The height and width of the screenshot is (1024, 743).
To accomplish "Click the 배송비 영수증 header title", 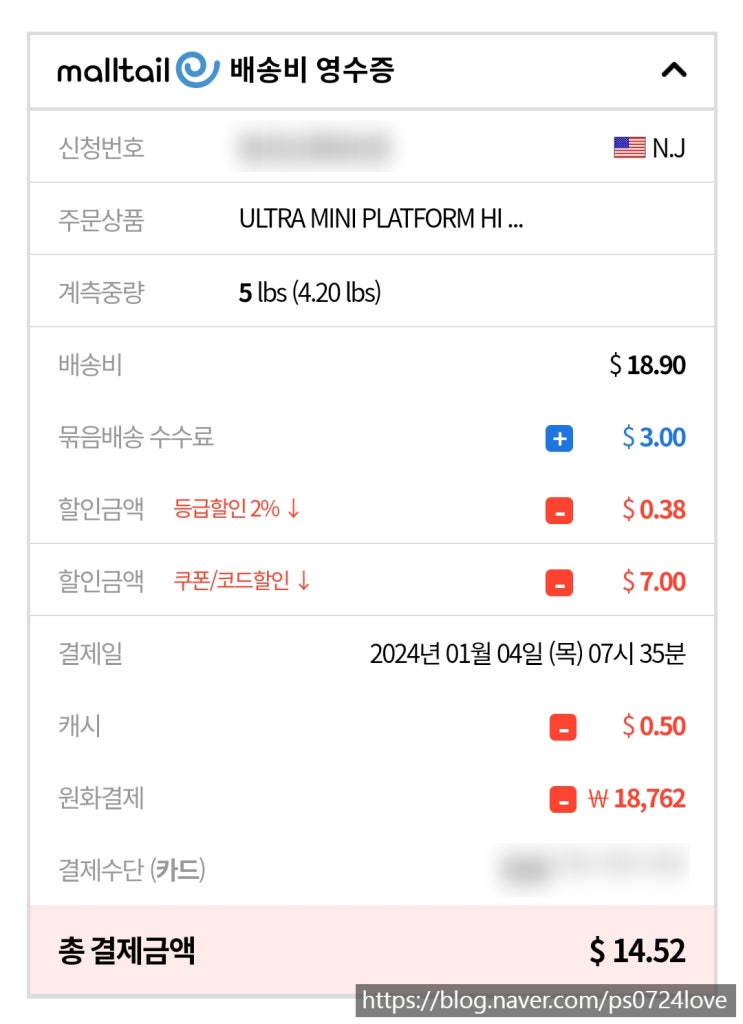I will pos(311,70).
